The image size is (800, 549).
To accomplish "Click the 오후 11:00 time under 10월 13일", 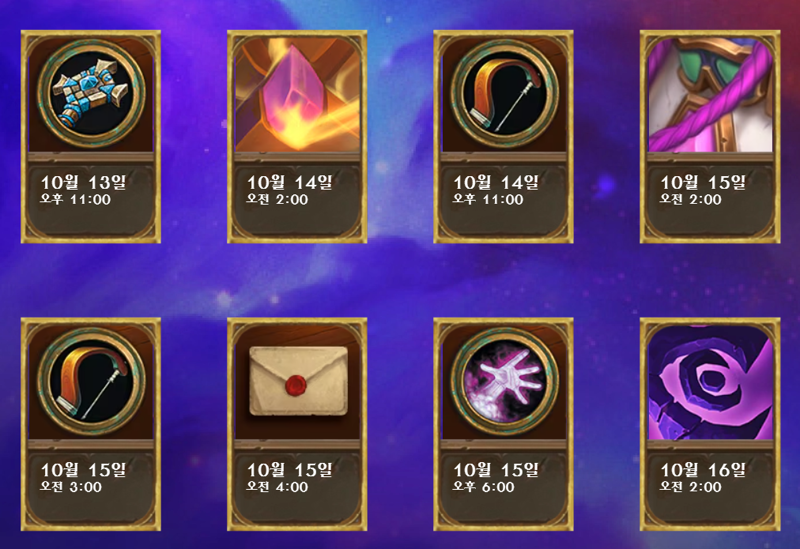I will [76, 199].
